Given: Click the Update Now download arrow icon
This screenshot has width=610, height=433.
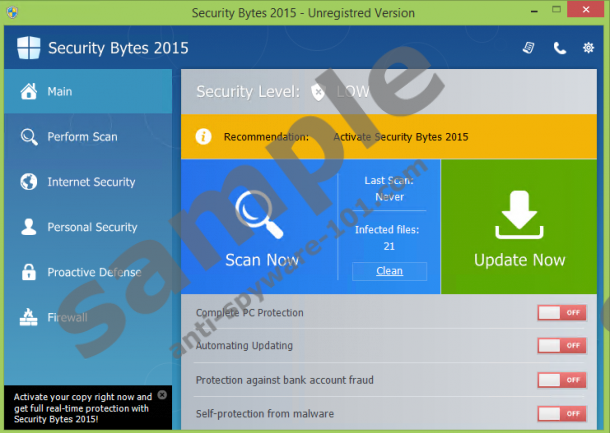Looking at the screenshot, I should [519, 214].
